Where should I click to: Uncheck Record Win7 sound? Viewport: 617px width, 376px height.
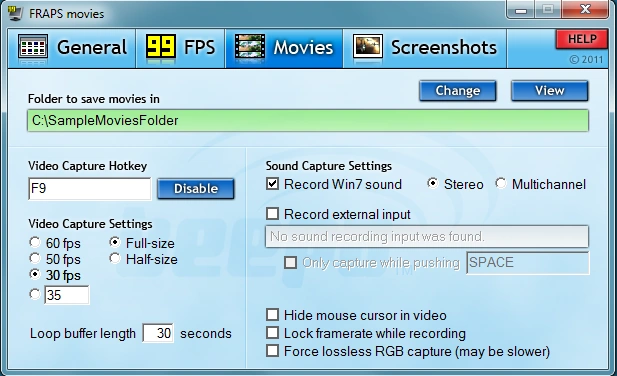click(x=272, y=184)
